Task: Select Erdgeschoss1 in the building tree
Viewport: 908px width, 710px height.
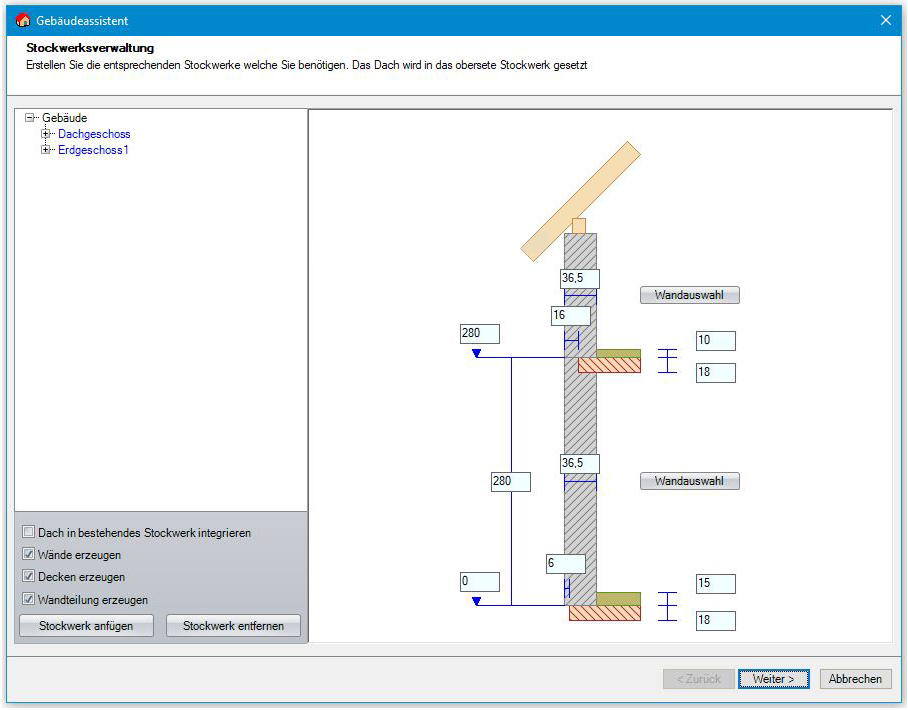Action: [x=93, y=150]
